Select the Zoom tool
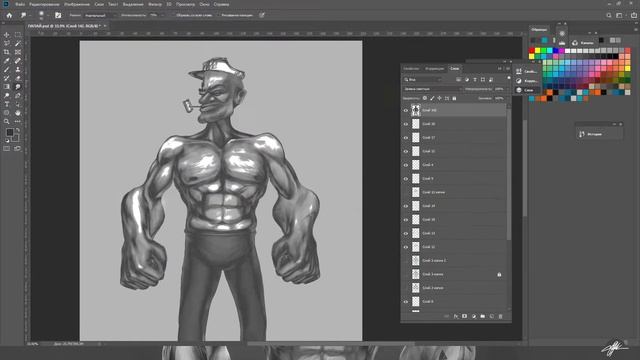Image resolution: width=640 pixels, height=360 pixels. pyautogui.click(x=7, y=121)
